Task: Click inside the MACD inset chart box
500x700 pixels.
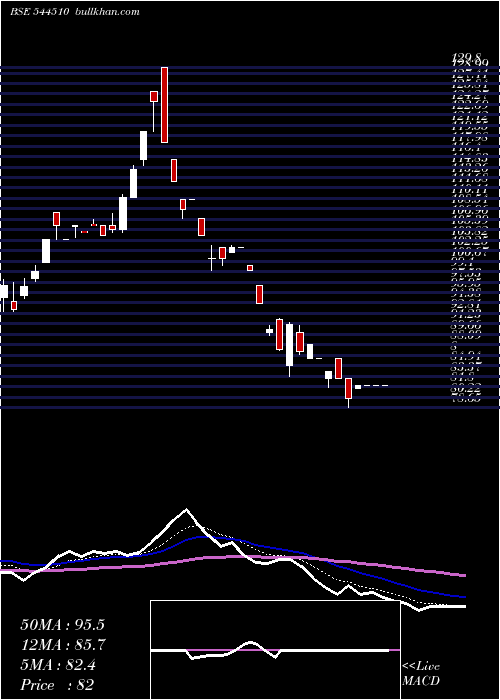Action: pos(275,650)
